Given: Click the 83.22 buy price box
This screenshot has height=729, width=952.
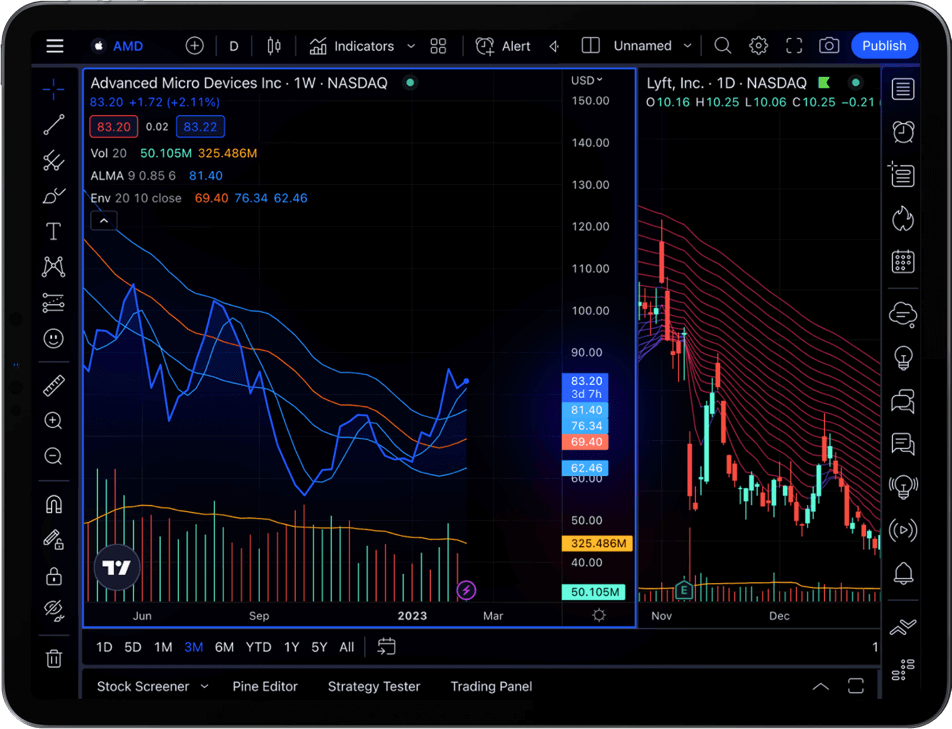Looking at the screenshot, I should [200, 127].
